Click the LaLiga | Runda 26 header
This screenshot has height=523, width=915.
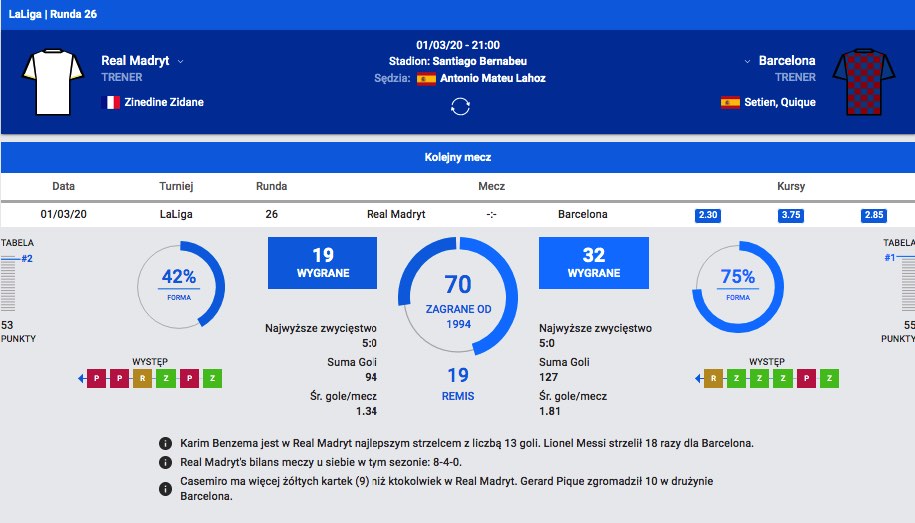pyautogui.click(x=53, y=15)
